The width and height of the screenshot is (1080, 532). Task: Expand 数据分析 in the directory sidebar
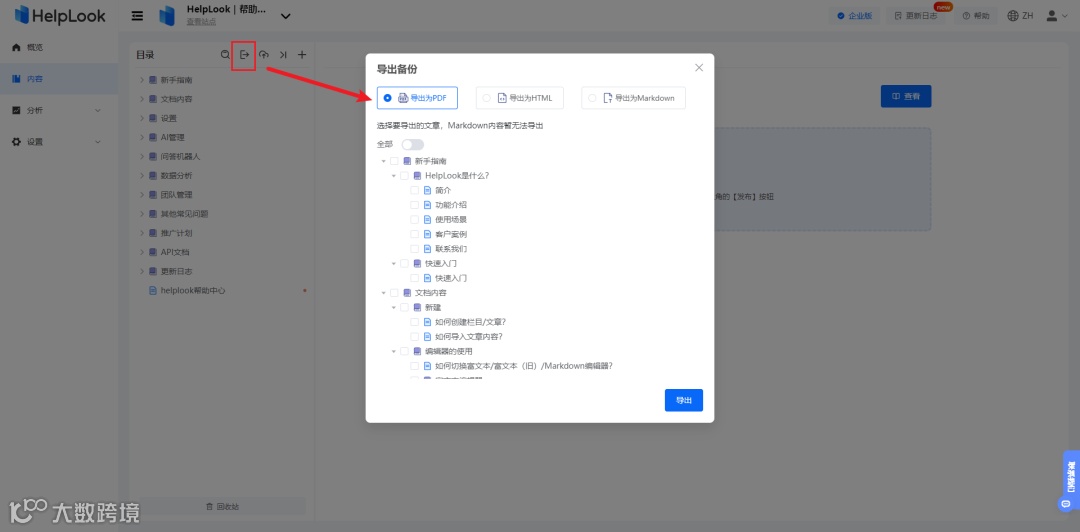coord(142,176)
